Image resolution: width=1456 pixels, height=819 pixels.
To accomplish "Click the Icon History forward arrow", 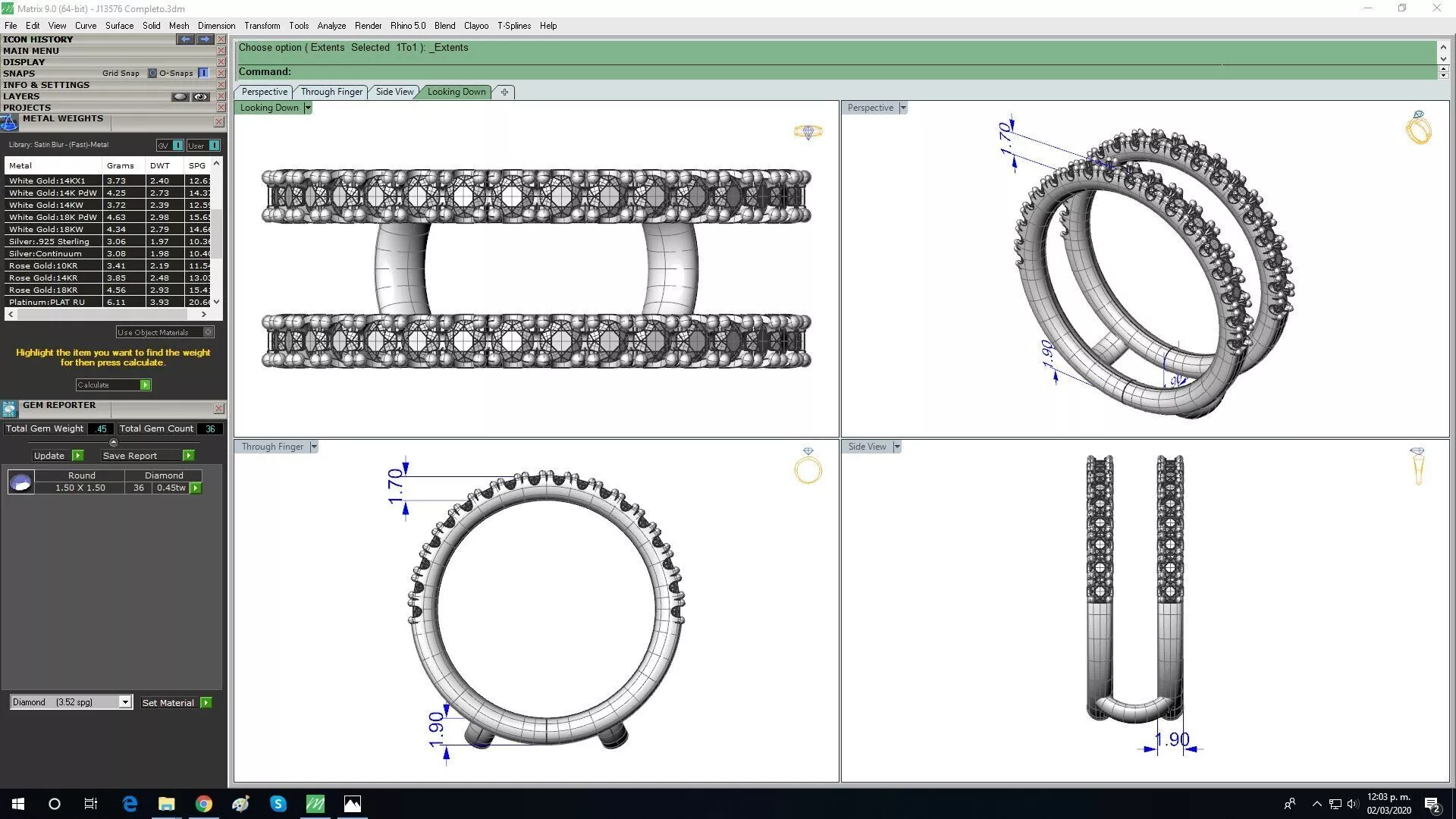I will coord(205,39).
